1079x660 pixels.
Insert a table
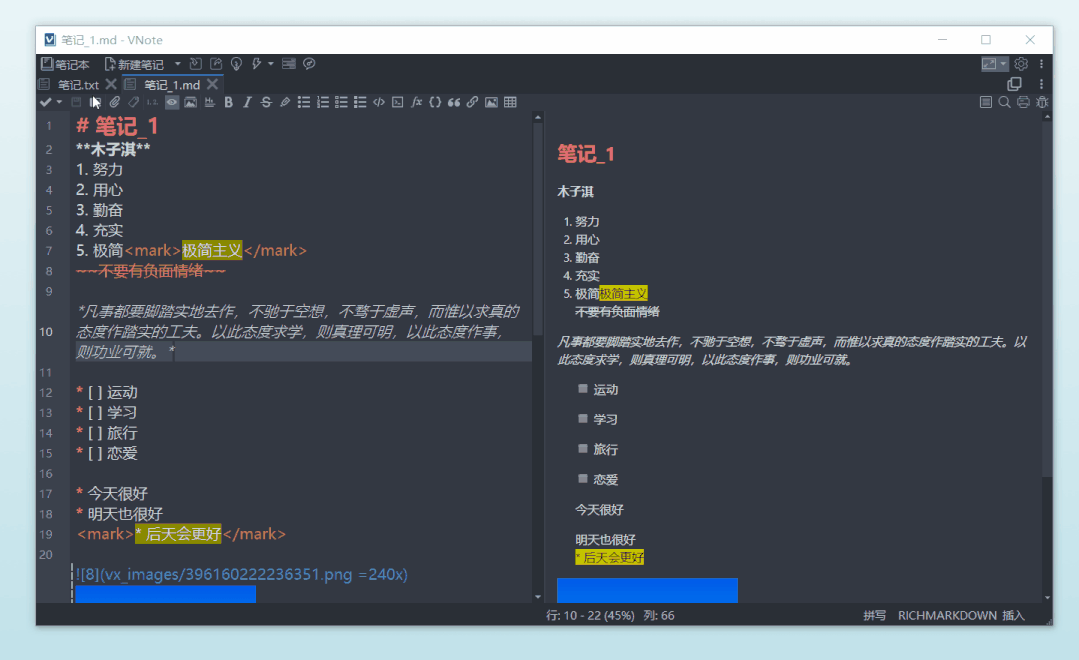click(510, 103)
